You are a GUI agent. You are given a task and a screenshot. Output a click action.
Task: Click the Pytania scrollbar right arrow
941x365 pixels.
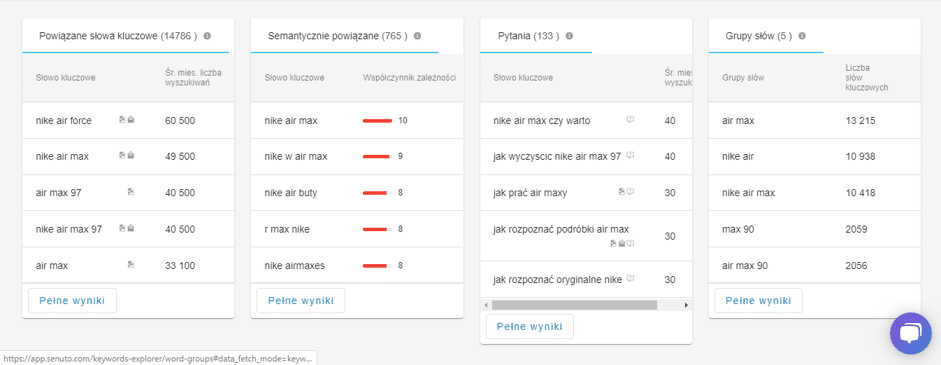[686, 305]
